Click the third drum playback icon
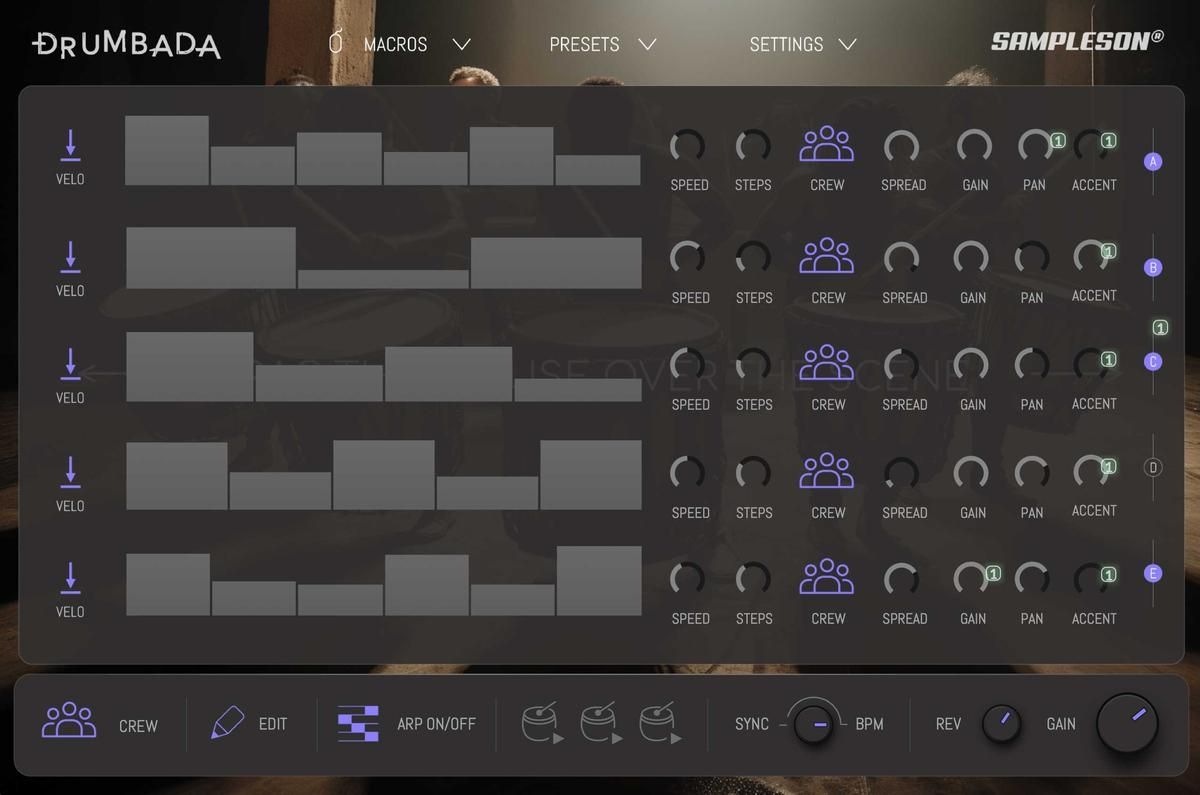This screenshot has width=1200, height=795. click(x=660, y=723)
